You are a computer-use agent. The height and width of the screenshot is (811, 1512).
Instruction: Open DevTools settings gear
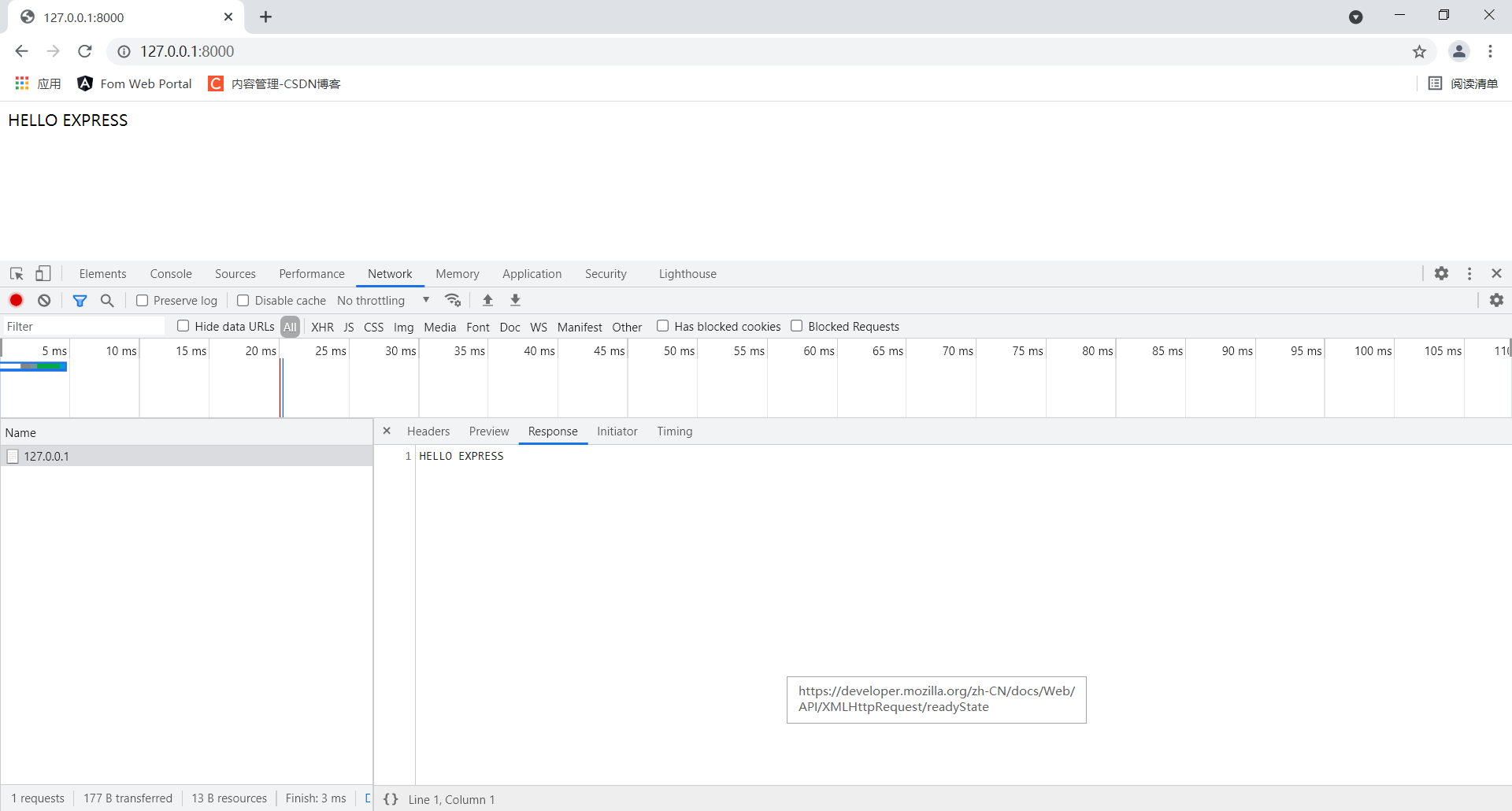(1441, 273)
